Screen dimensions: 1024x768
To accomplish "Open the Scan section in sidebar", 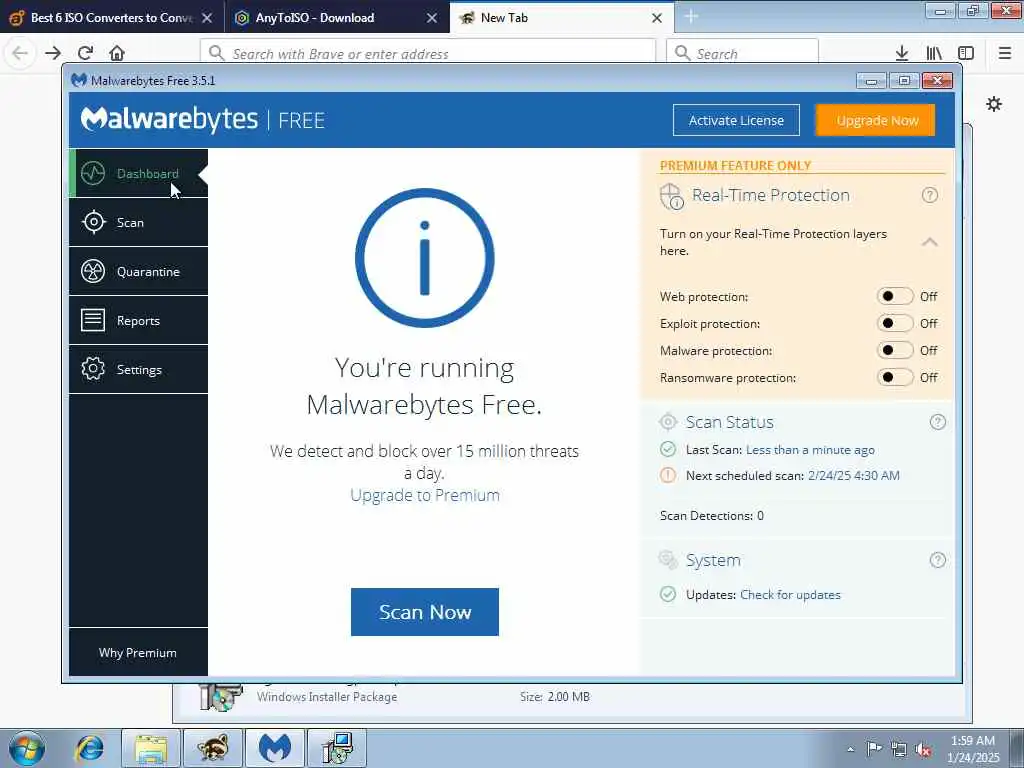I will pyautogui.click(x=138, y=222).
